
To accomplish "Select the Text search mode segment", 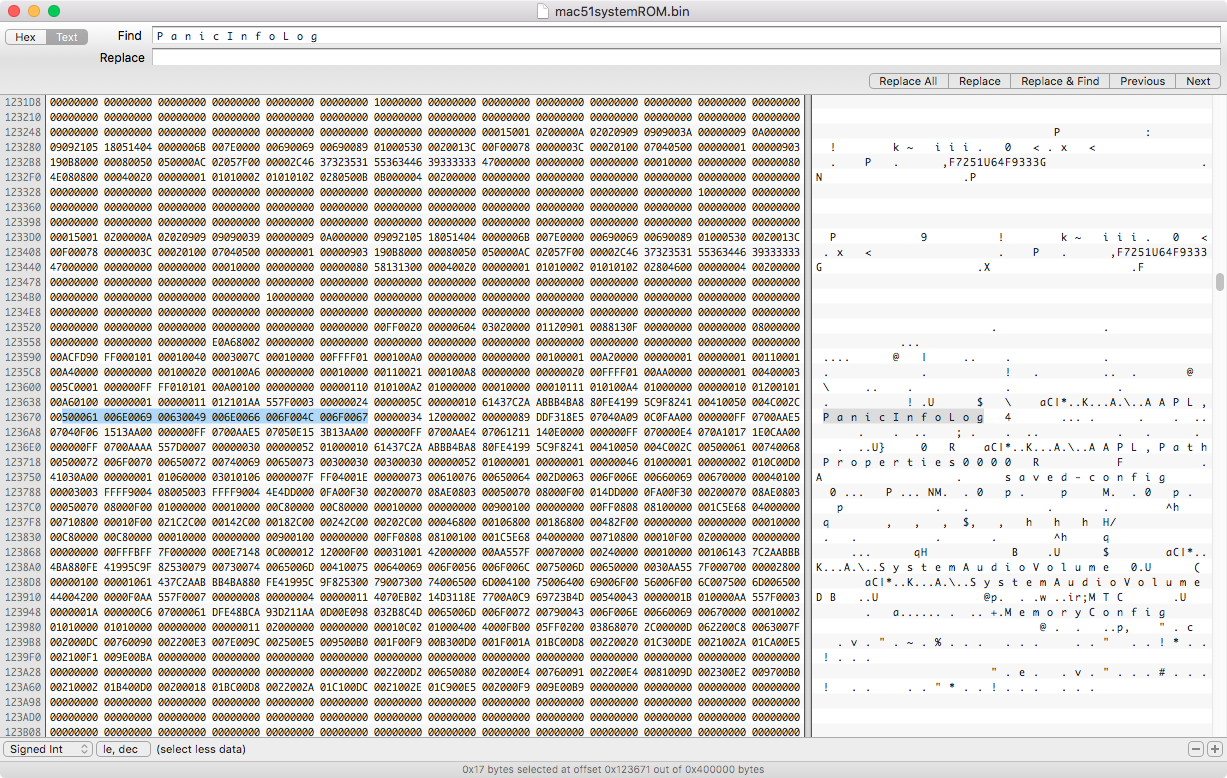I will coord(67,37).
